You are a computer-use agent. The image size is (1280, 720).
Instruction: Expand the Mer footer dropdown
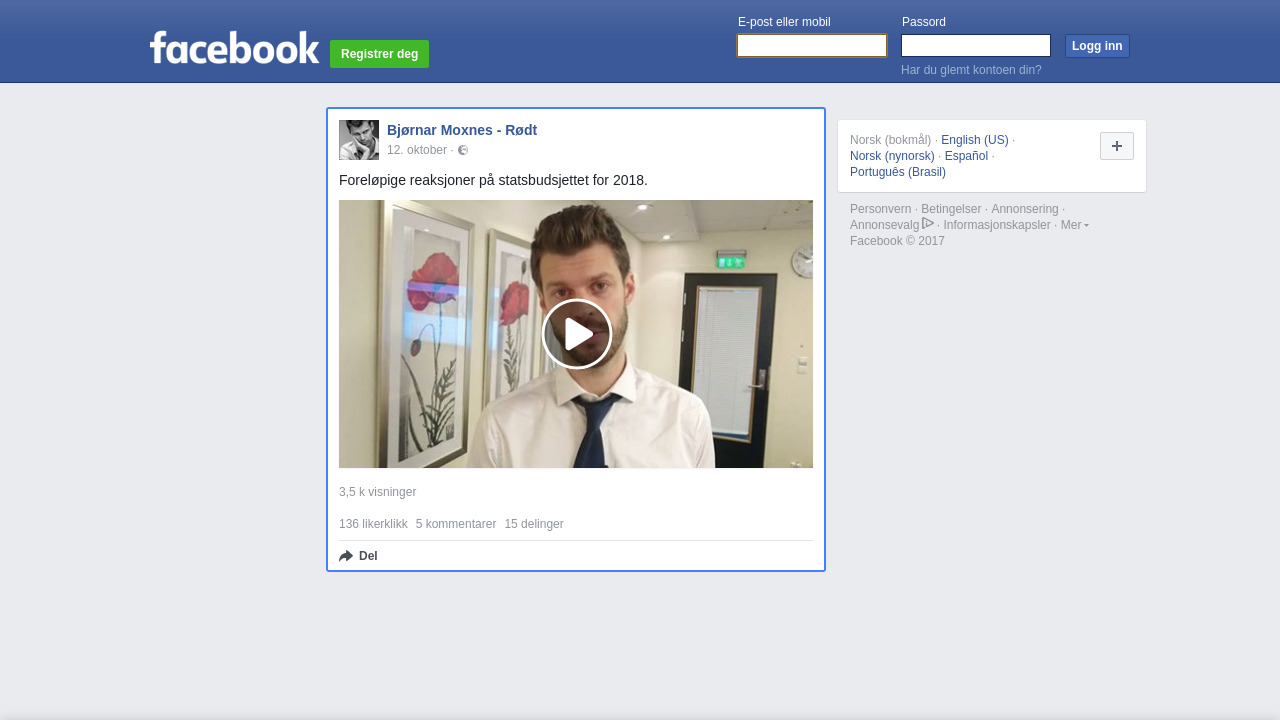pyautogui.click(x=1074, y=225)
